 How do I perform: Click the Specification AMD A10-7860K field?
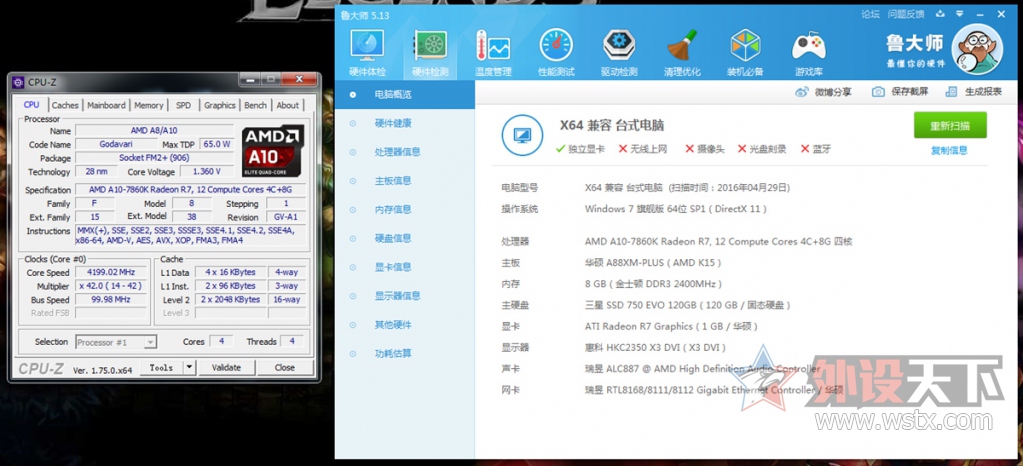coord(190,190)
